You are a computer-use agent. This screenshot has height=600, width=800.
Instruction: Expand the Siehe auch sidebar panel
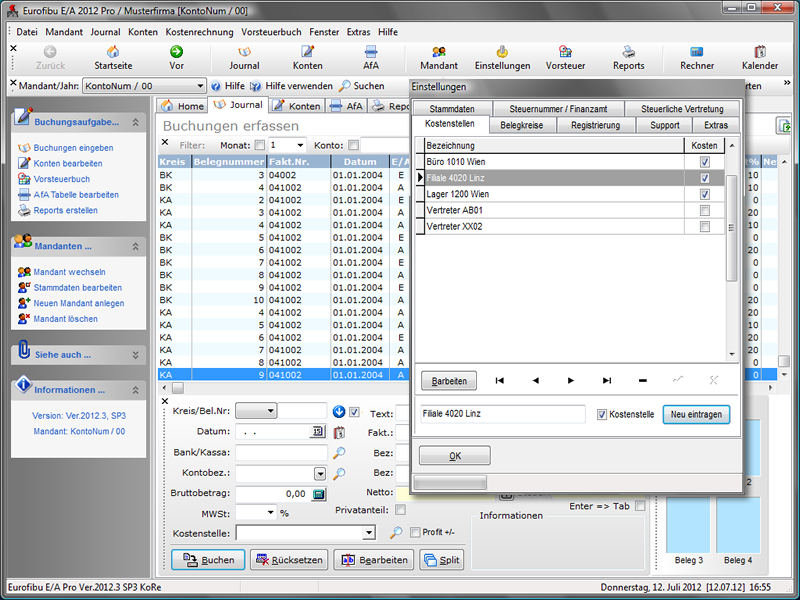[x=135, y=355]
